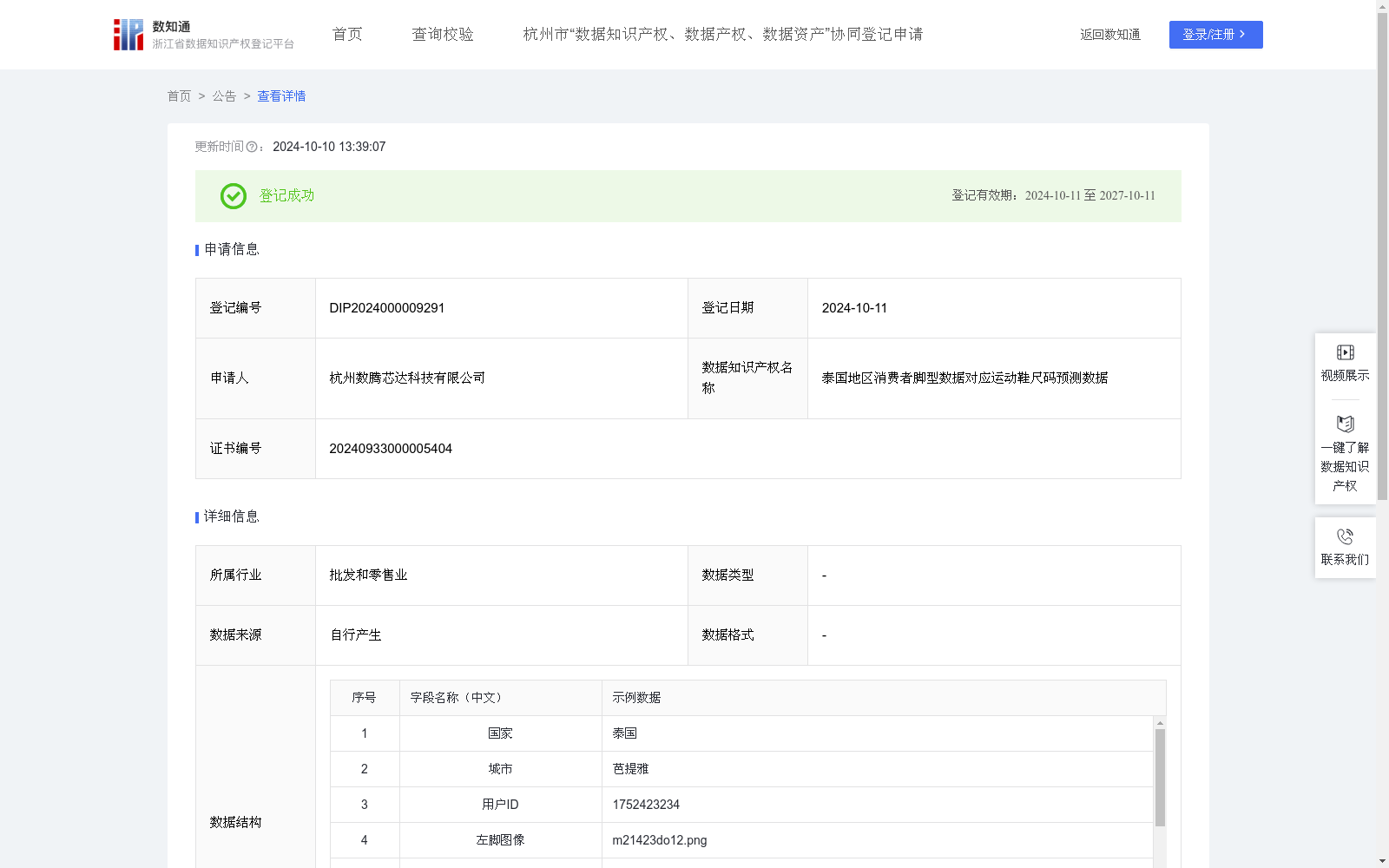Click field name 左脚图像
This screenshot has height=868, width=1389.
pos(500,840)
